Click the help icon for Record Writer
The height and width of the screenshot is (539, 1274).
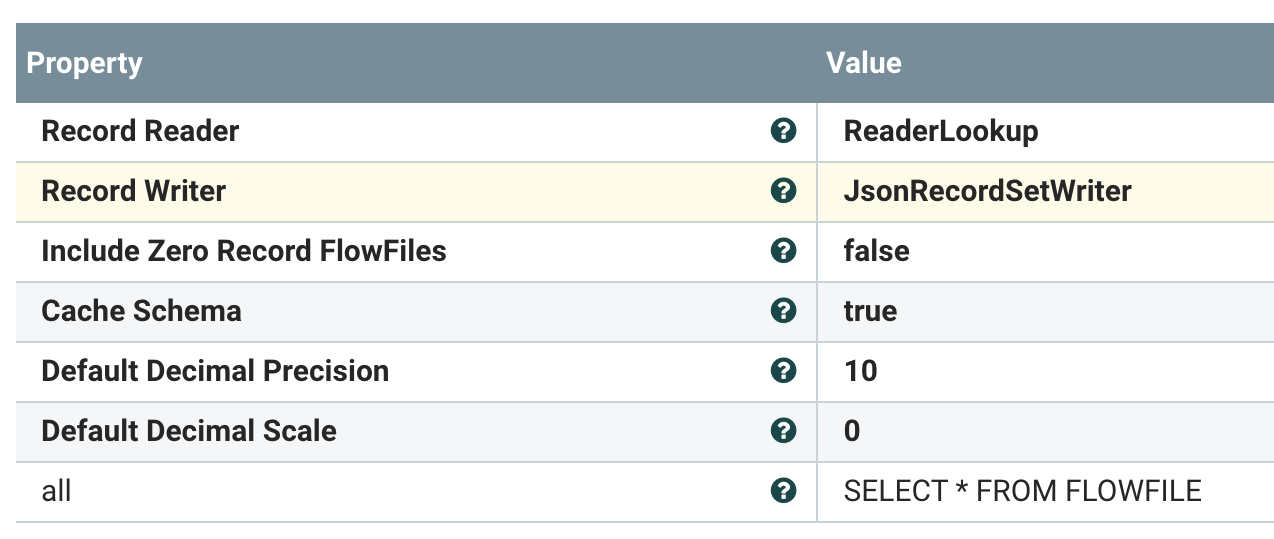[784, 191]
